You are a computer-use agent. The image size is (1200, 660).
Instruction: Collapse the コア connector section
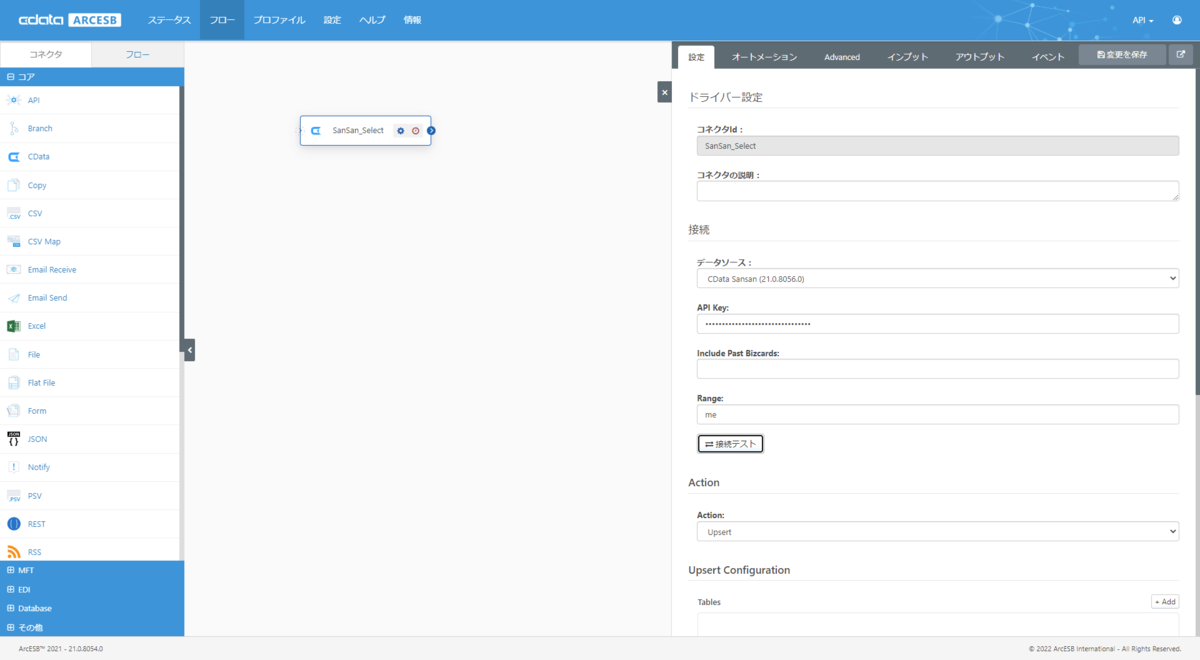[x=92, y=76]
